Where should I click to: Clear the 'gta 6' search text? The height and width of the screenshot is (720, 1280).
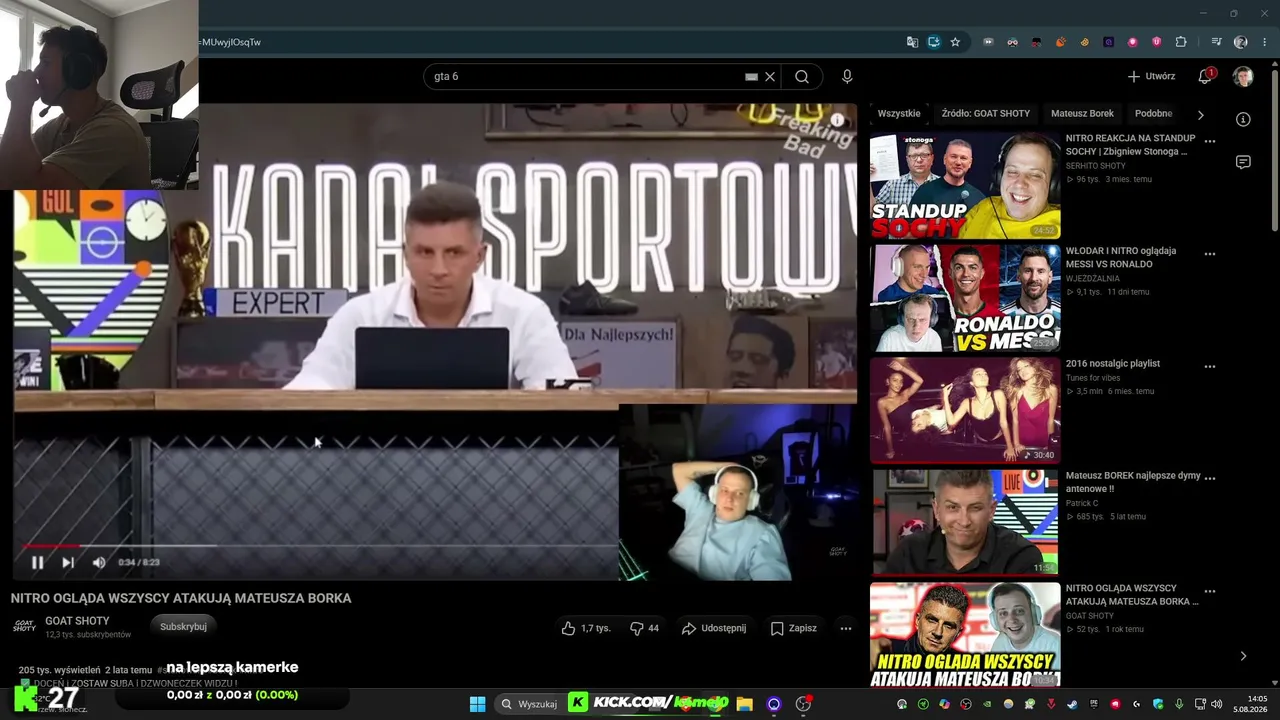tap(770, 76)
